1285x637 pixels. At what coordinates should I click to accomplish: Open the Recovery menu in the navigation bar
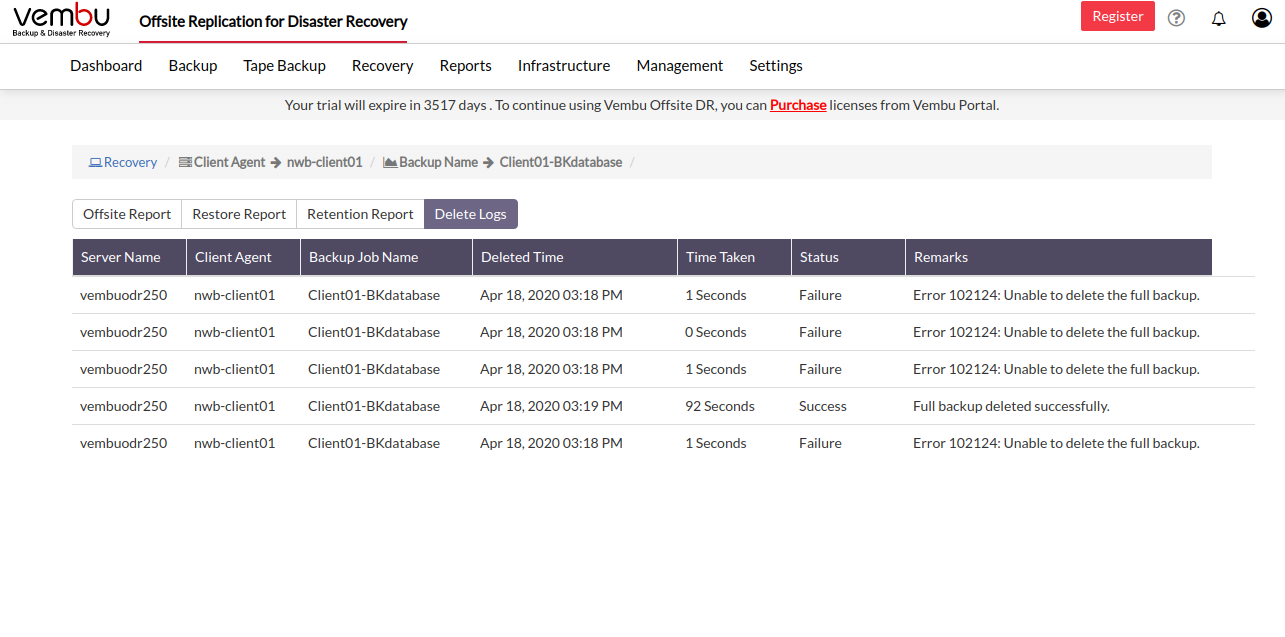[x=382, y=66]
